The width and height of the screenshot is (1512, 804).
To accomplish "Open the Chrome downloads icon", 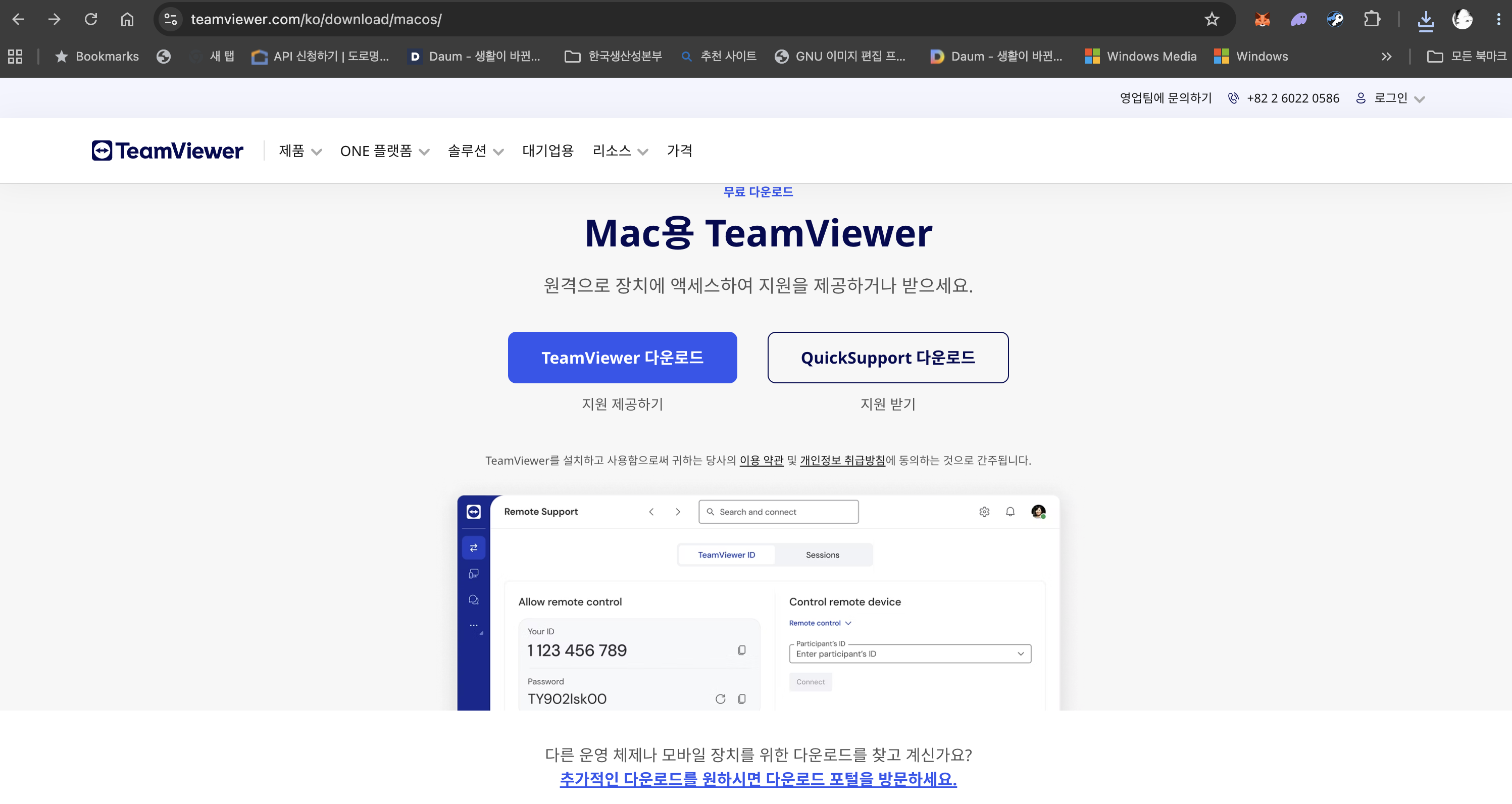I will coord(1426,19).
